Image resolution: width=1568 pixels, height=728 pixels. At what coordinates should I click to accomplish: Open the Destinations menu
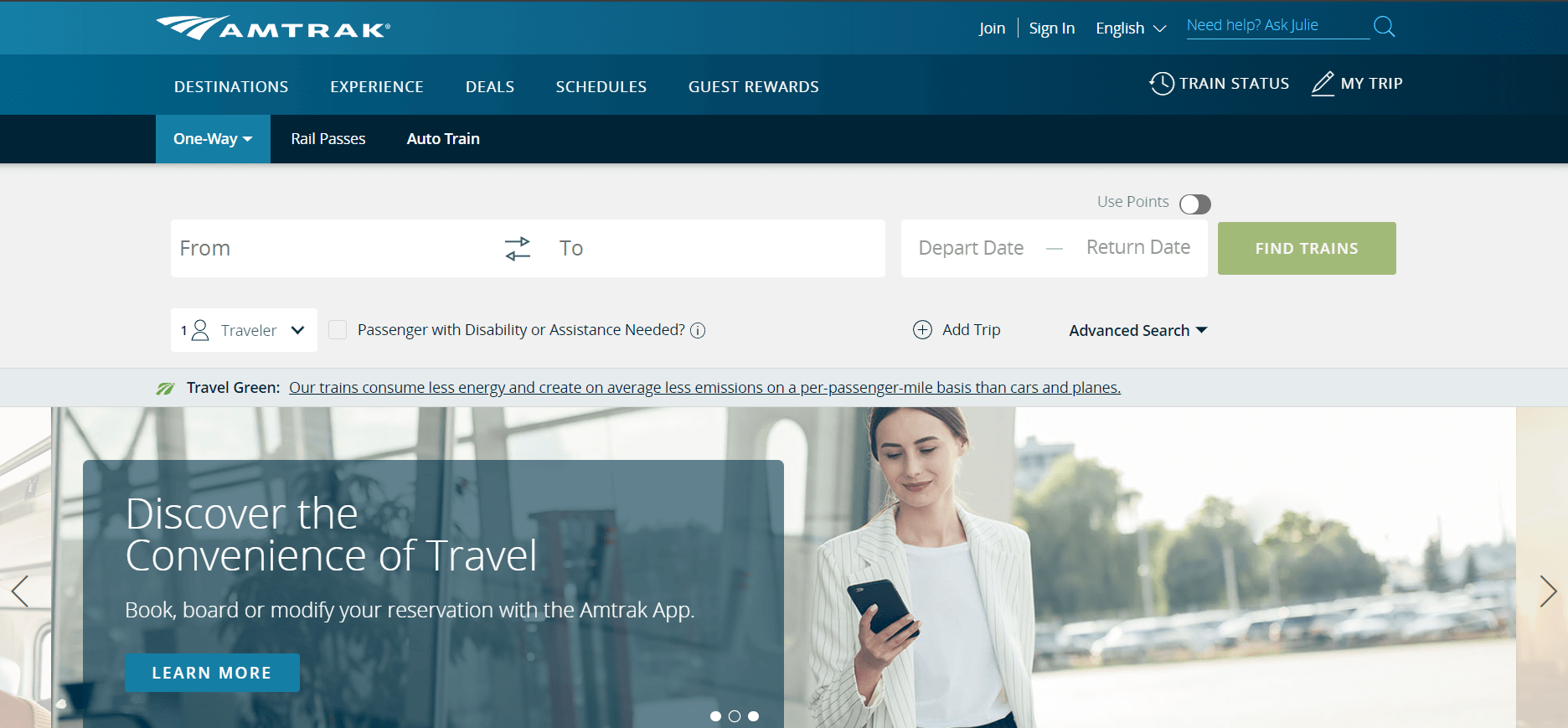231,86
